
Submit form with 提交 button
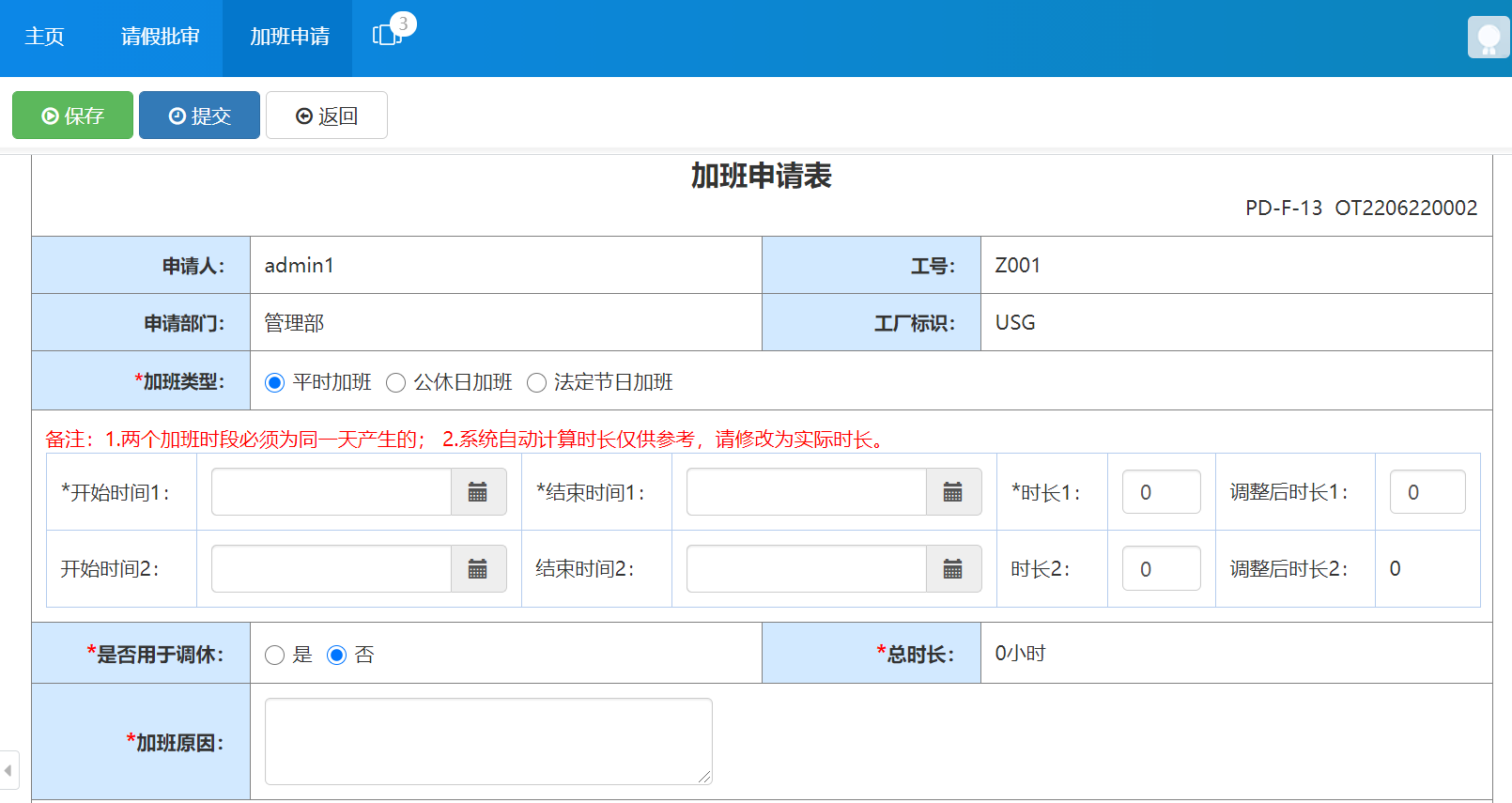click(199, 116)
